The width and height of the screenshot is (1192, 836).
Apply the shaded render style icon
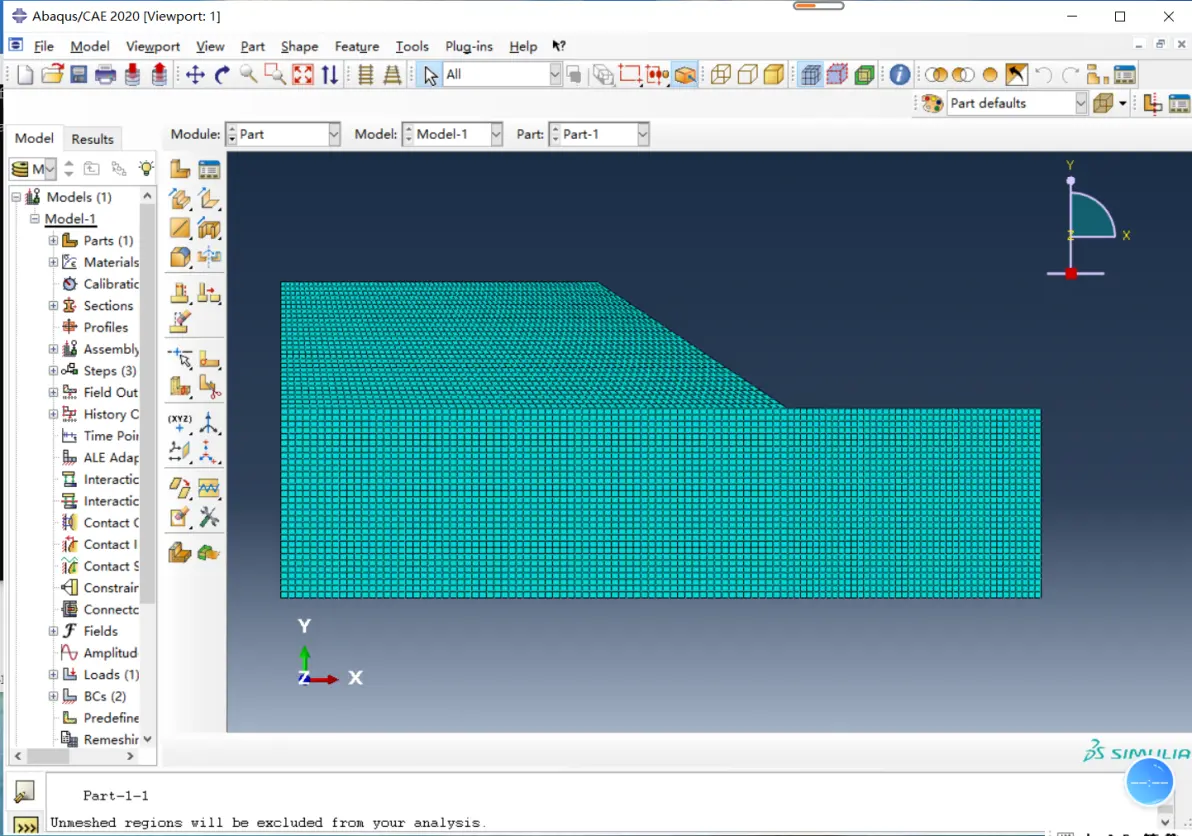[774, 74]
